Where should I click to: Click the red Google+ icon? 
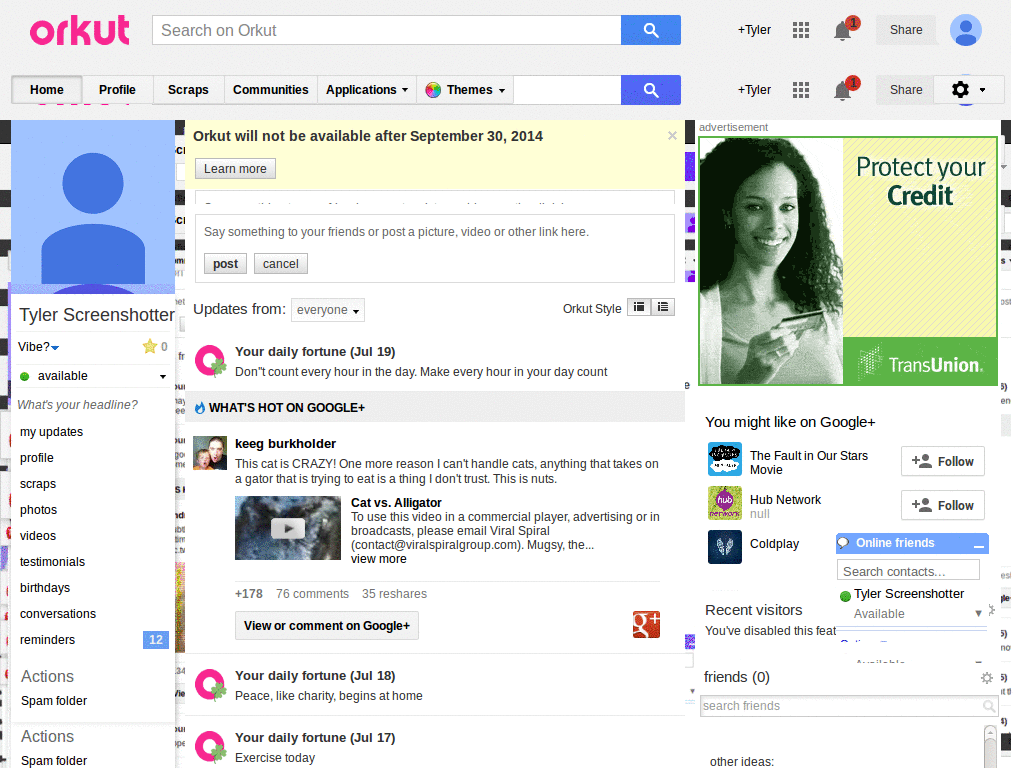point(647,625)
